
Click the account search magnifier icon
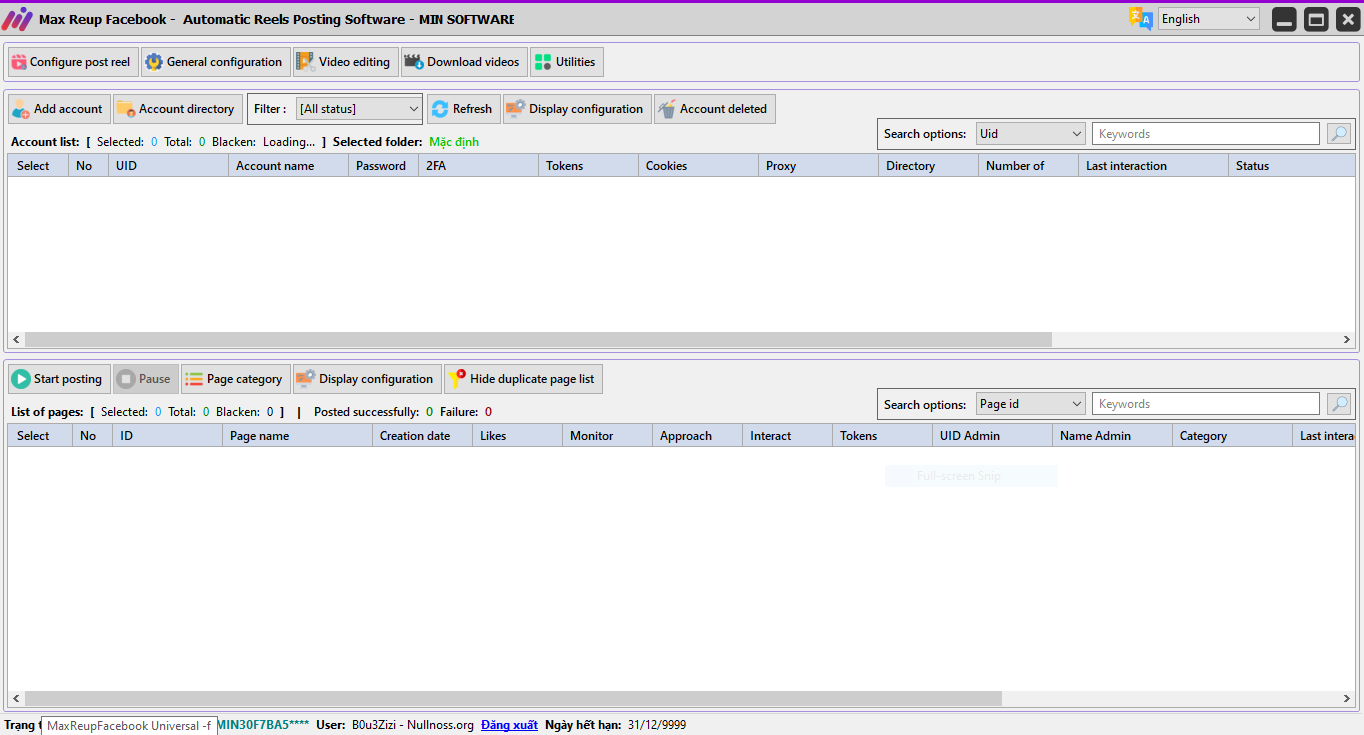[x=1339, y=134]
